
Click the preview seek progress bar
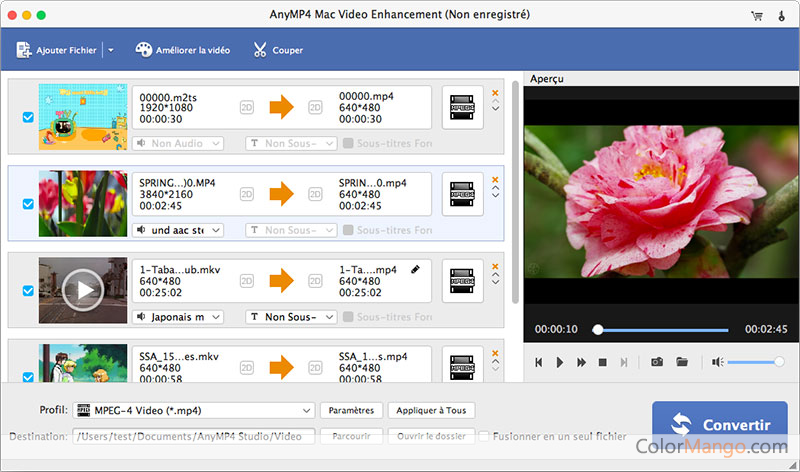coord(661,330)
